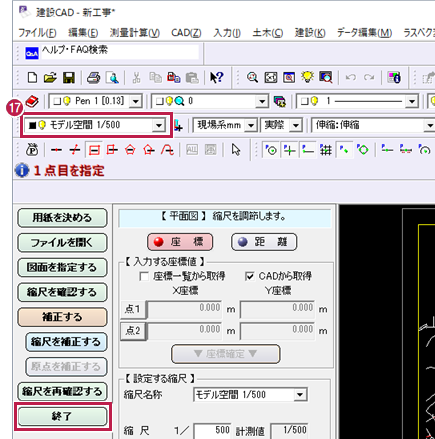
Task: Open file with the folder icon
Action: (x=50, y=78)
